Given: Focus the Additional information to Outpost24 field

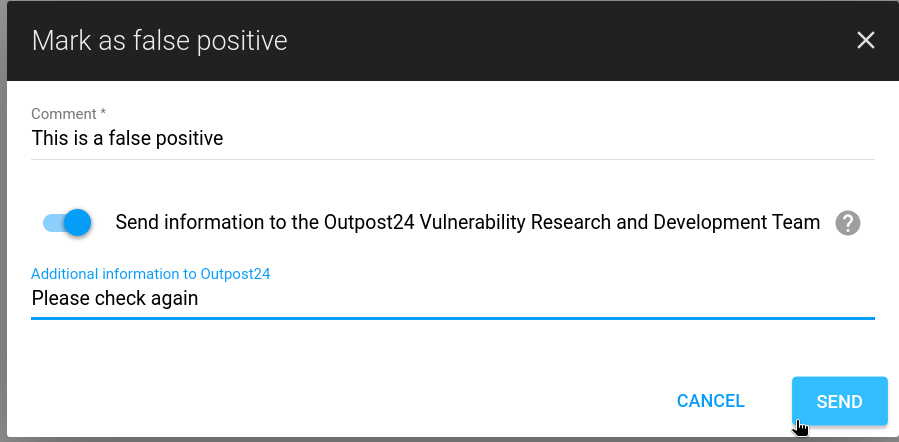Looking at the screenshot, I should (x=452, y=298).
